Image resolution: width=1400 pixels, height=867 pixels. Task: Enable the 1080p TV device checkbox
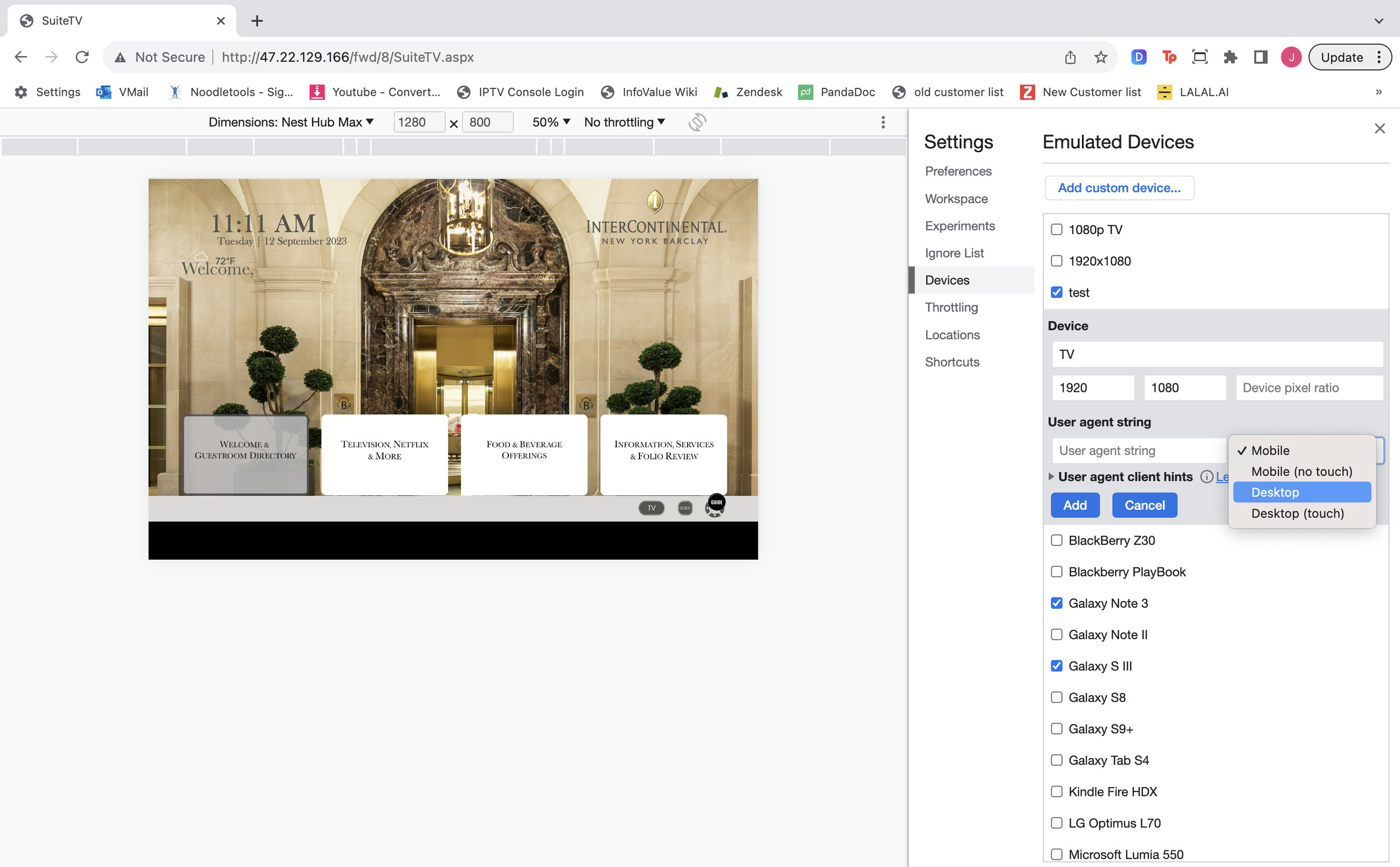(x=1057, y=230)
